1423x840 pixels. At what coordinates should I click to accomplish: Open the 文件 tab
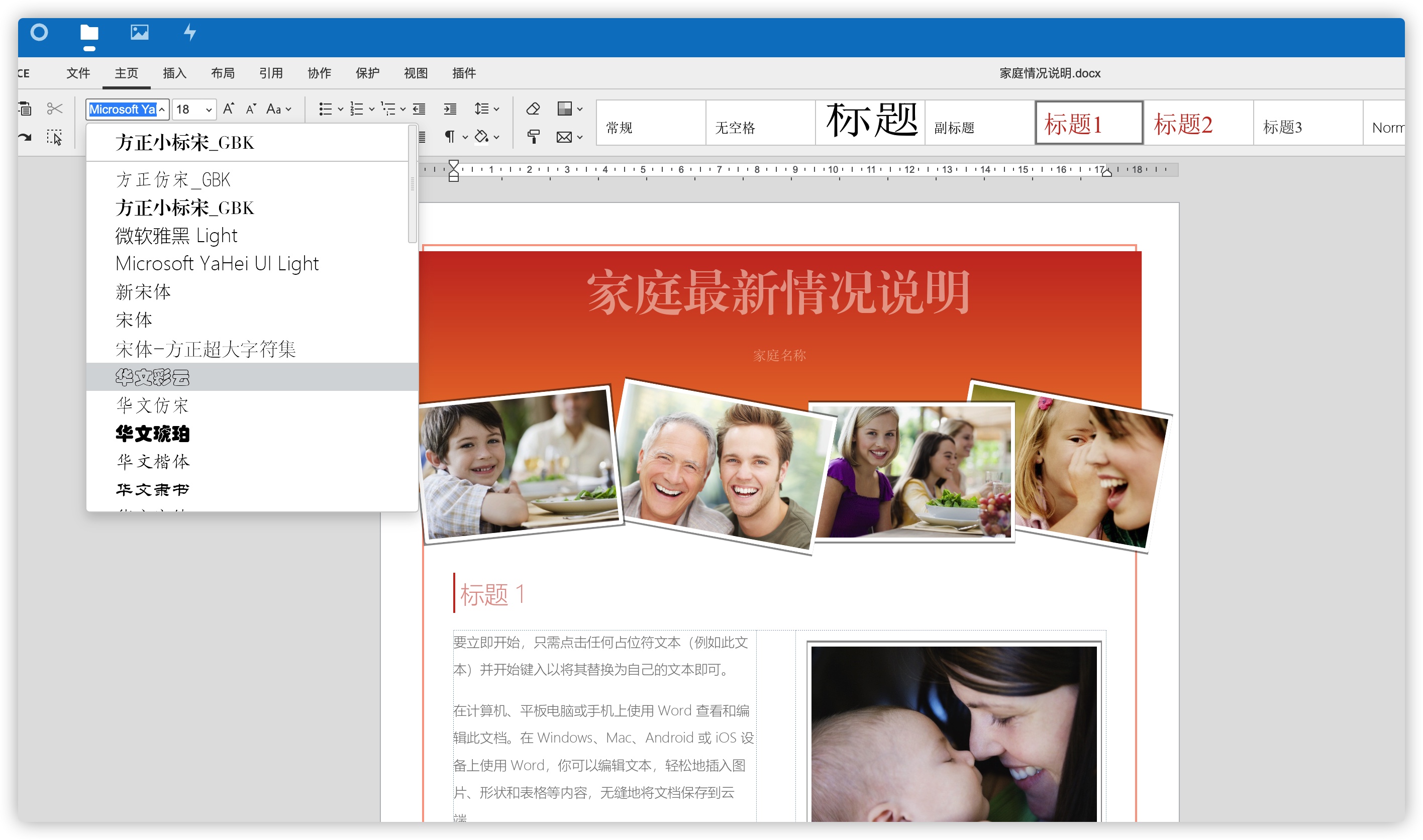(78, 73)
